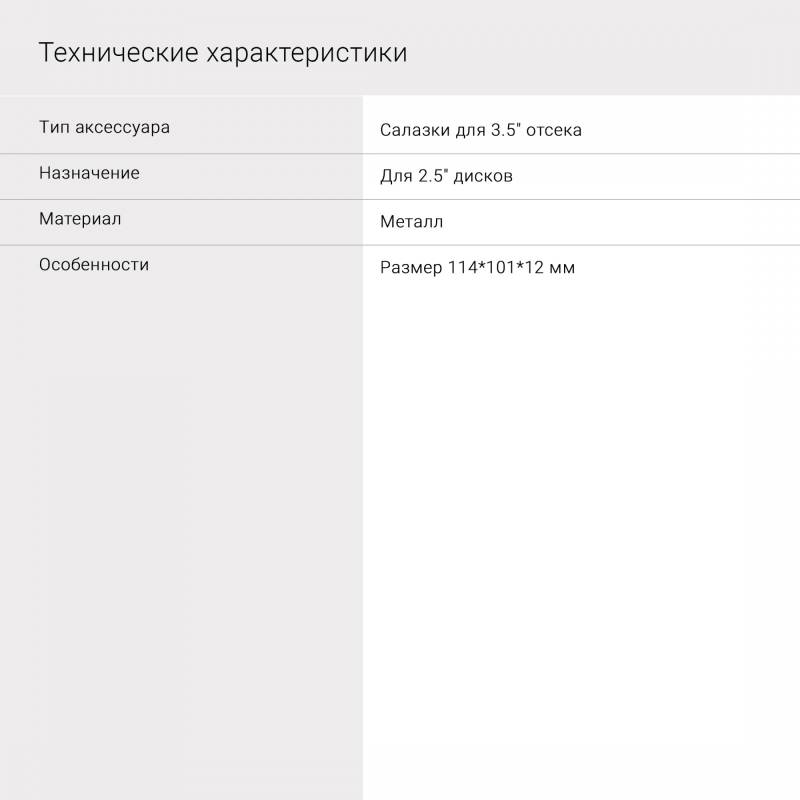Click the 'Назначение' row label
This screenshot has height=800, width=800.
[x=89, y=173]
